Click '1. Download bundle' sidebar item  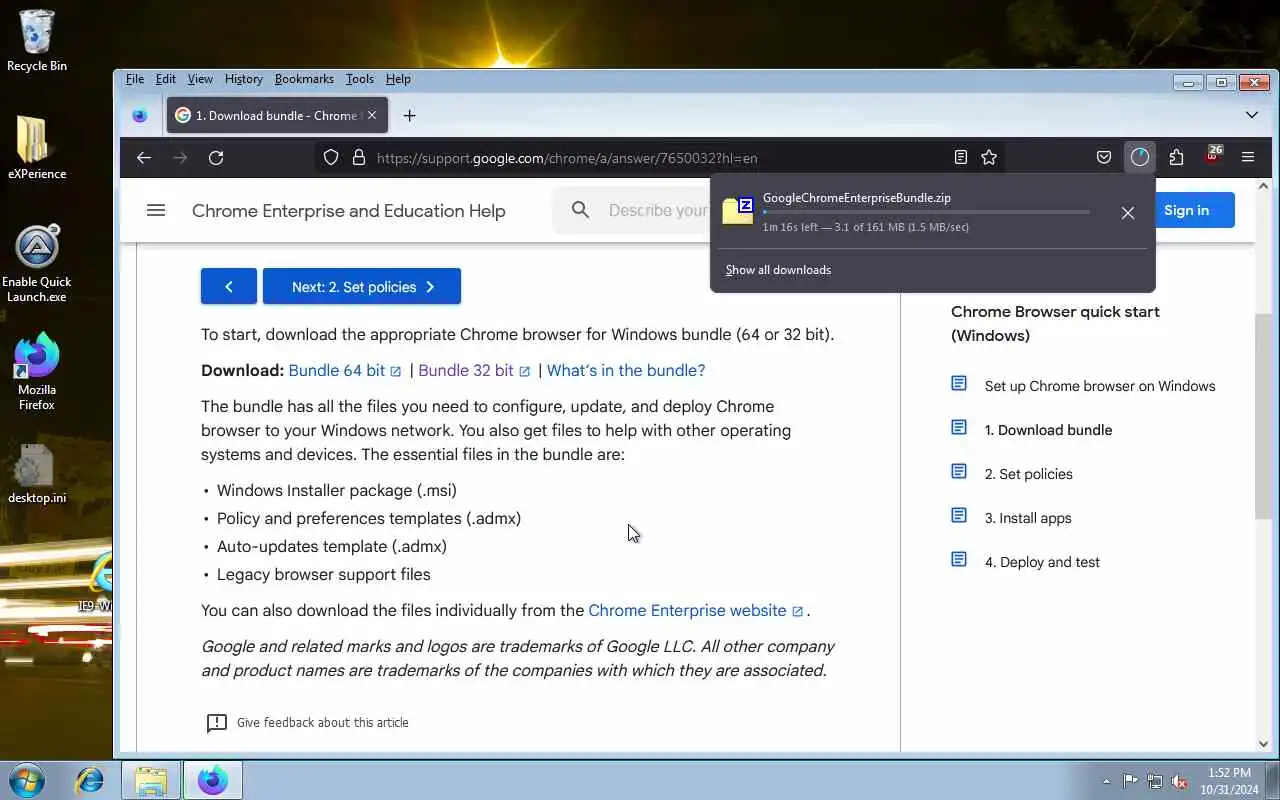(x=1048, y=430)
